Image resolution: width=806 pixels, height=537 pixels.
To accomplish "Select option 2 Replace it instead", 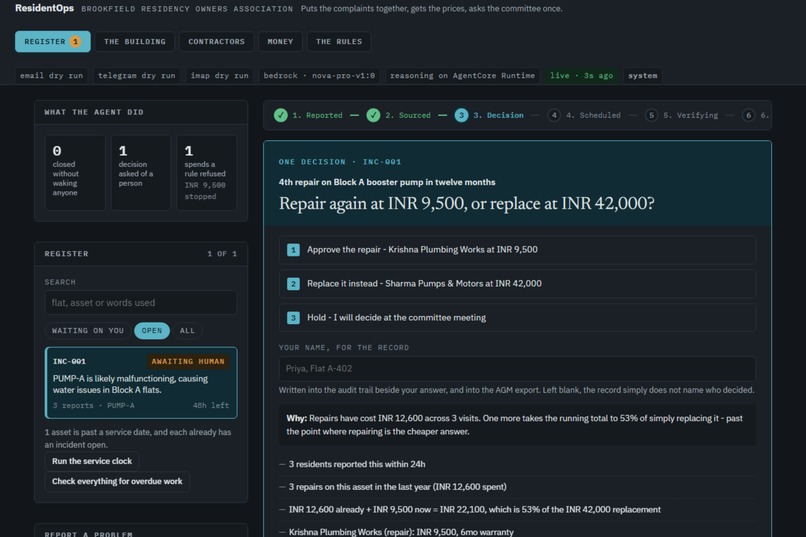I will [x=517, y=284].
